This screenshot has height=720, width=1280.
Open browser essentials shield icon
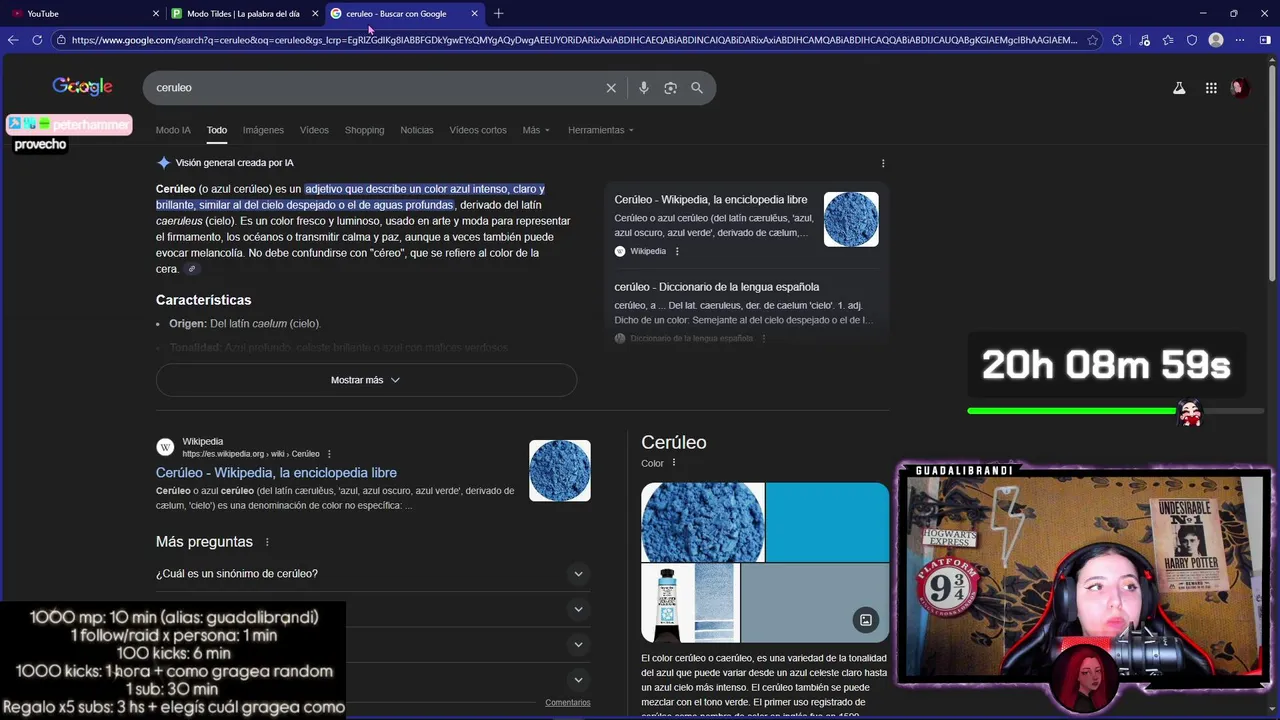pyautogui.click(x=1191, y=40)
